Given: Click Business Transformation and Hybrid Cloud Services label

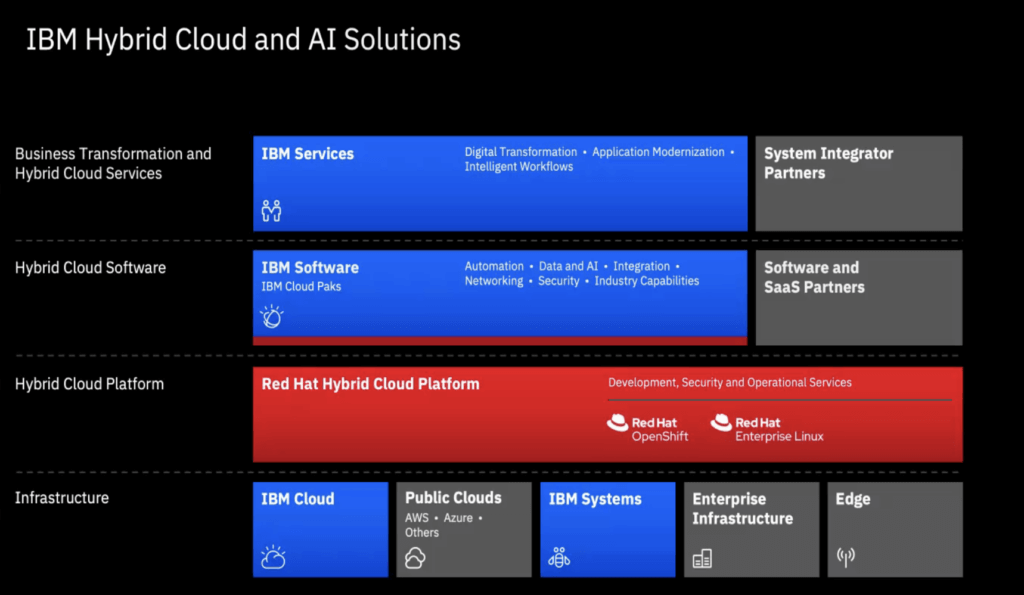Looking at the screenshot, I should tap(113, 163).
